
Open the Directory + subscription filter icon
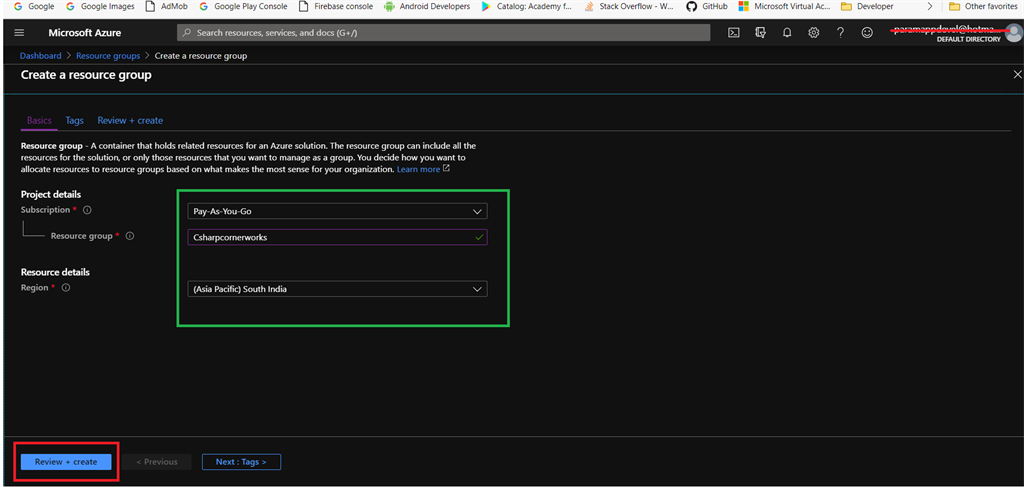[x=760, y=33]
